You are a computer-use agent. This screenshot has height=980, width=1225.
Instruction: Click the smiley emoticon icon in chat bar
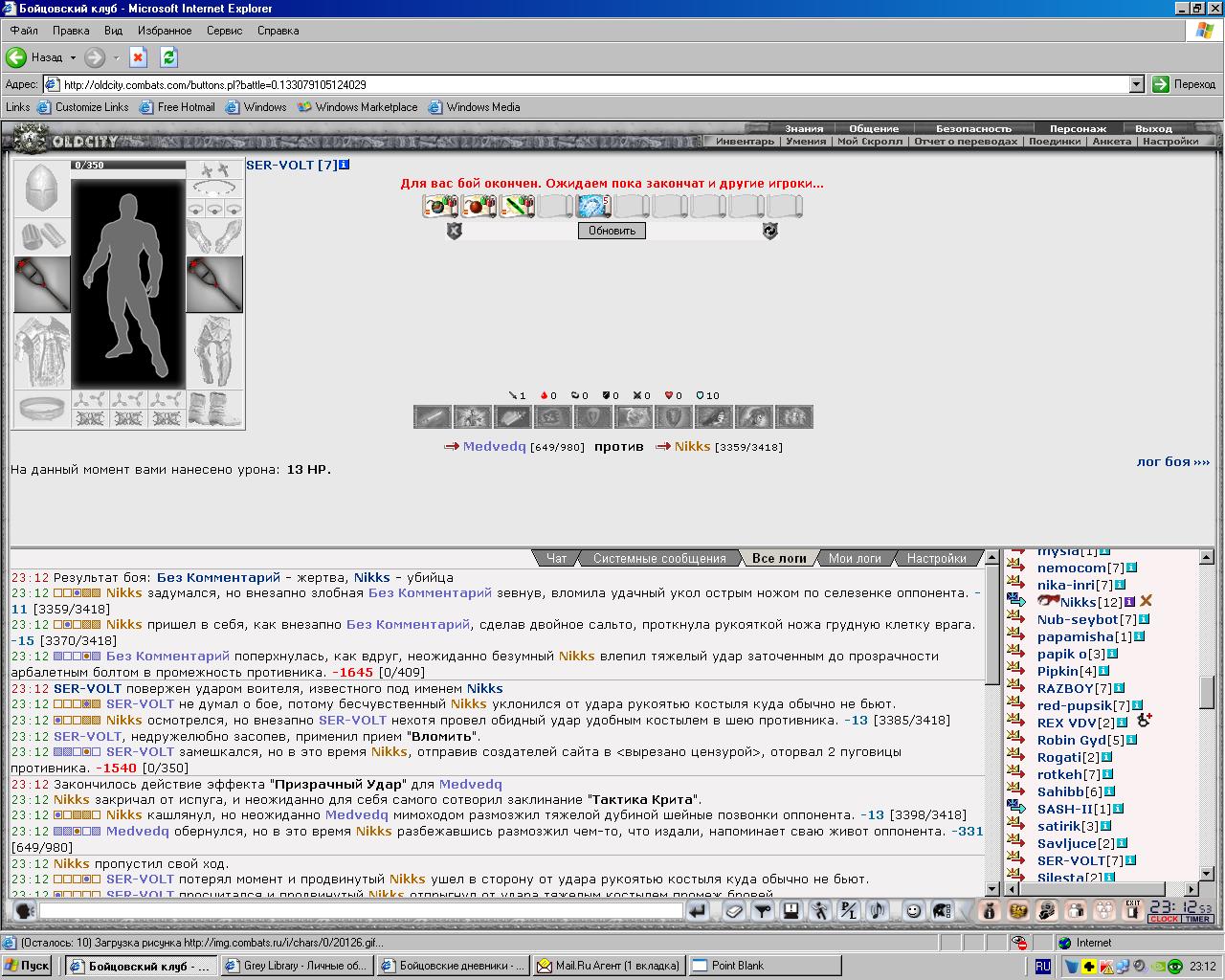pyautogui.click(x=914, y=911)
